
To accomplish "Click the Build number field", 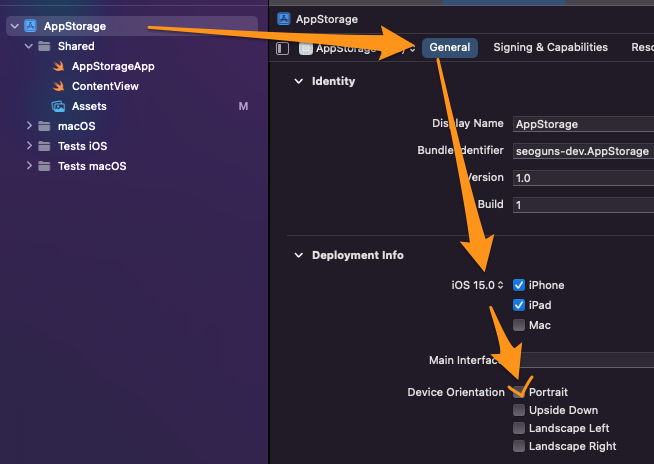I will [583, 205].
